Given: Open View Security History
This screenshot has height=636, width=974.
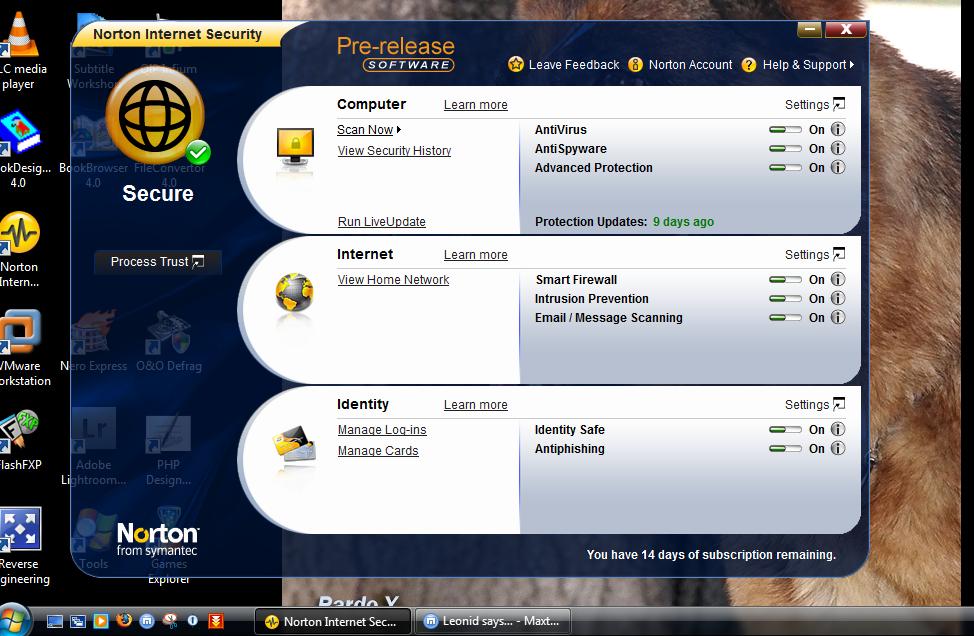Looking at the screenshot, I should [x=394, y=151].
